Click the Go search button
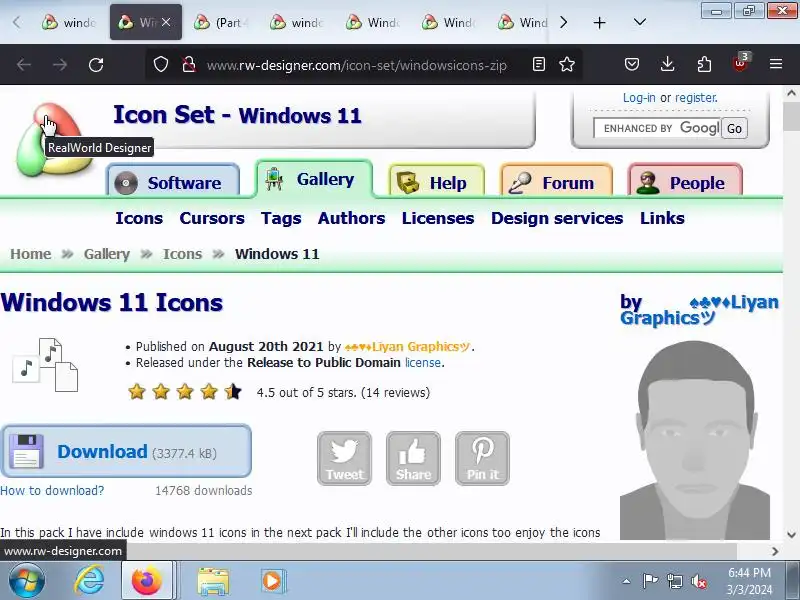 point(734,128)
